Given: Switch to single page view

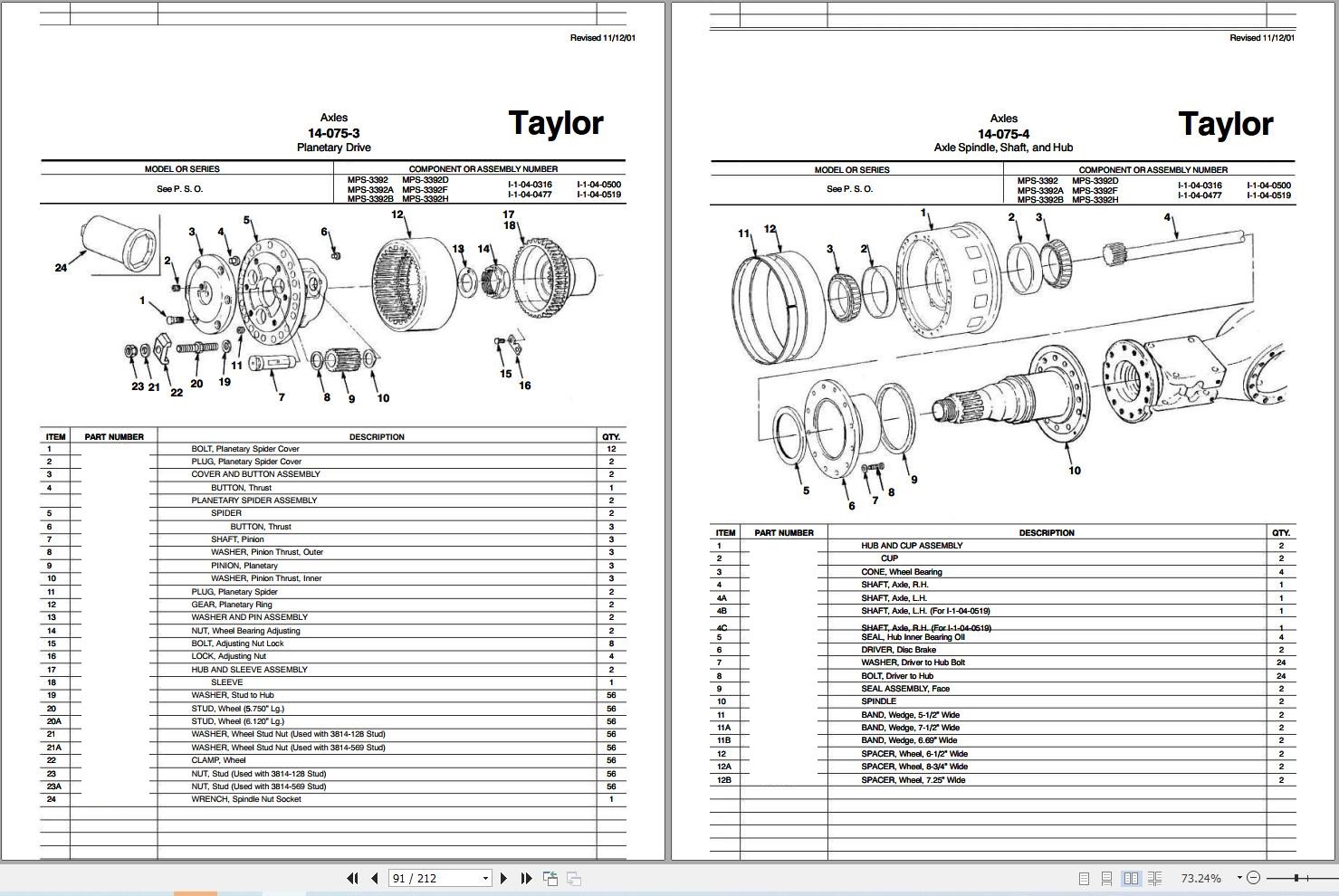Looking at the screenshot, I should [1084, 878].
